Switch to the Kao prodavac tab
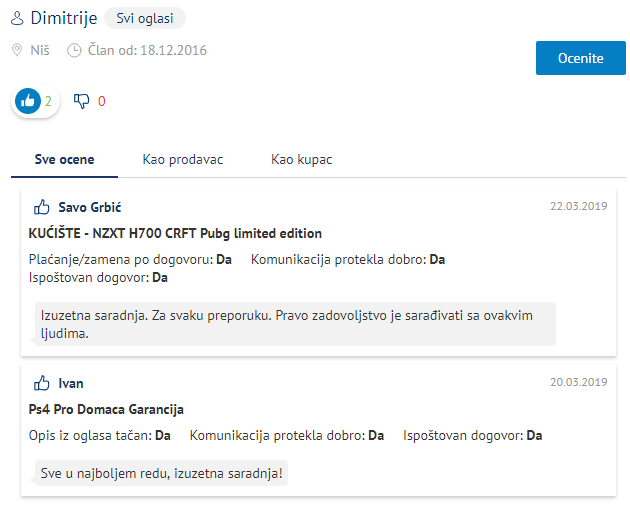This screenshot has width=630, height=509. [x=183, y=160]
